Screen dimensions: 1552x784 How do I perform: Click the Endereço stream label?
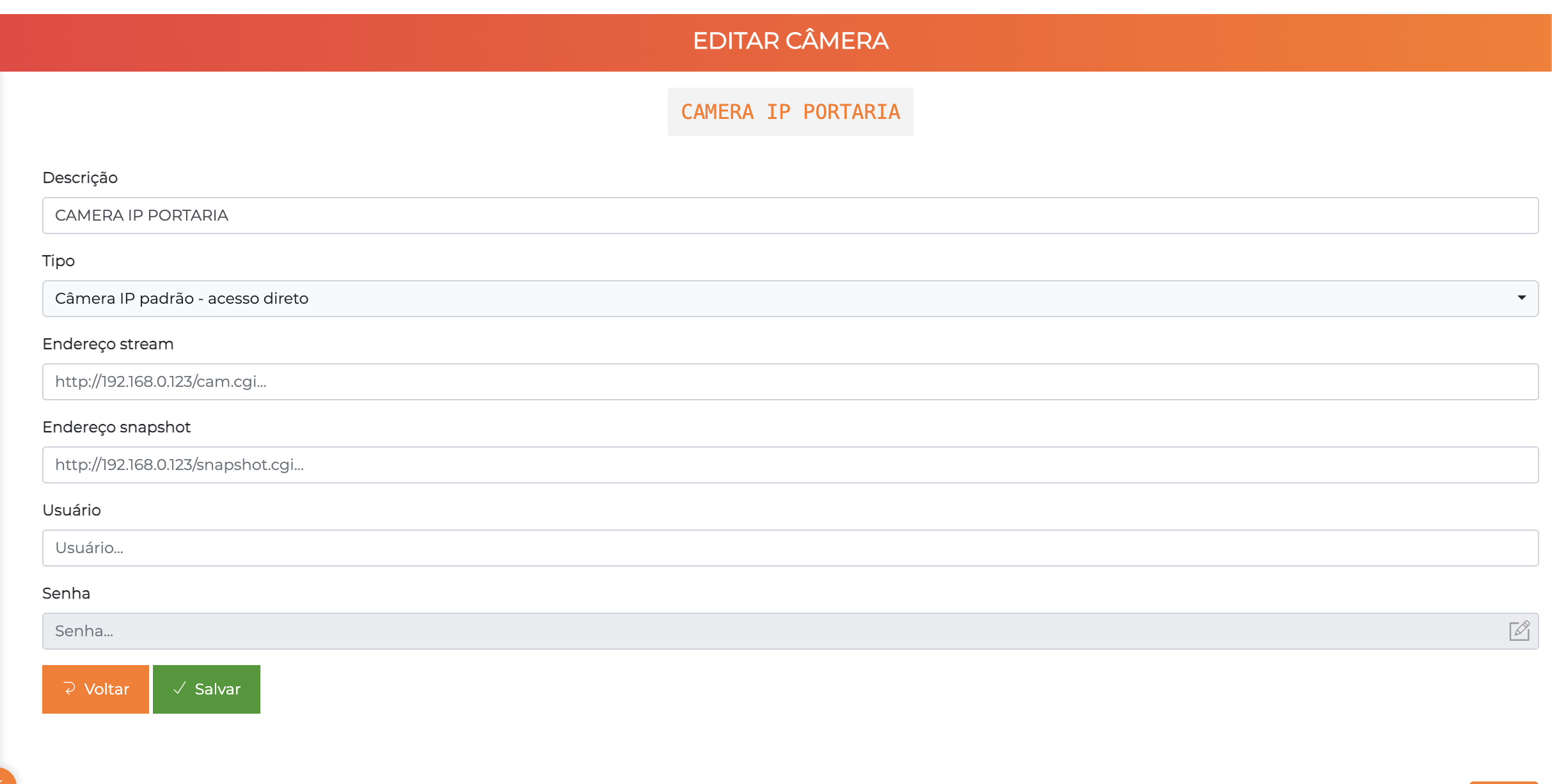pos(108,344)
